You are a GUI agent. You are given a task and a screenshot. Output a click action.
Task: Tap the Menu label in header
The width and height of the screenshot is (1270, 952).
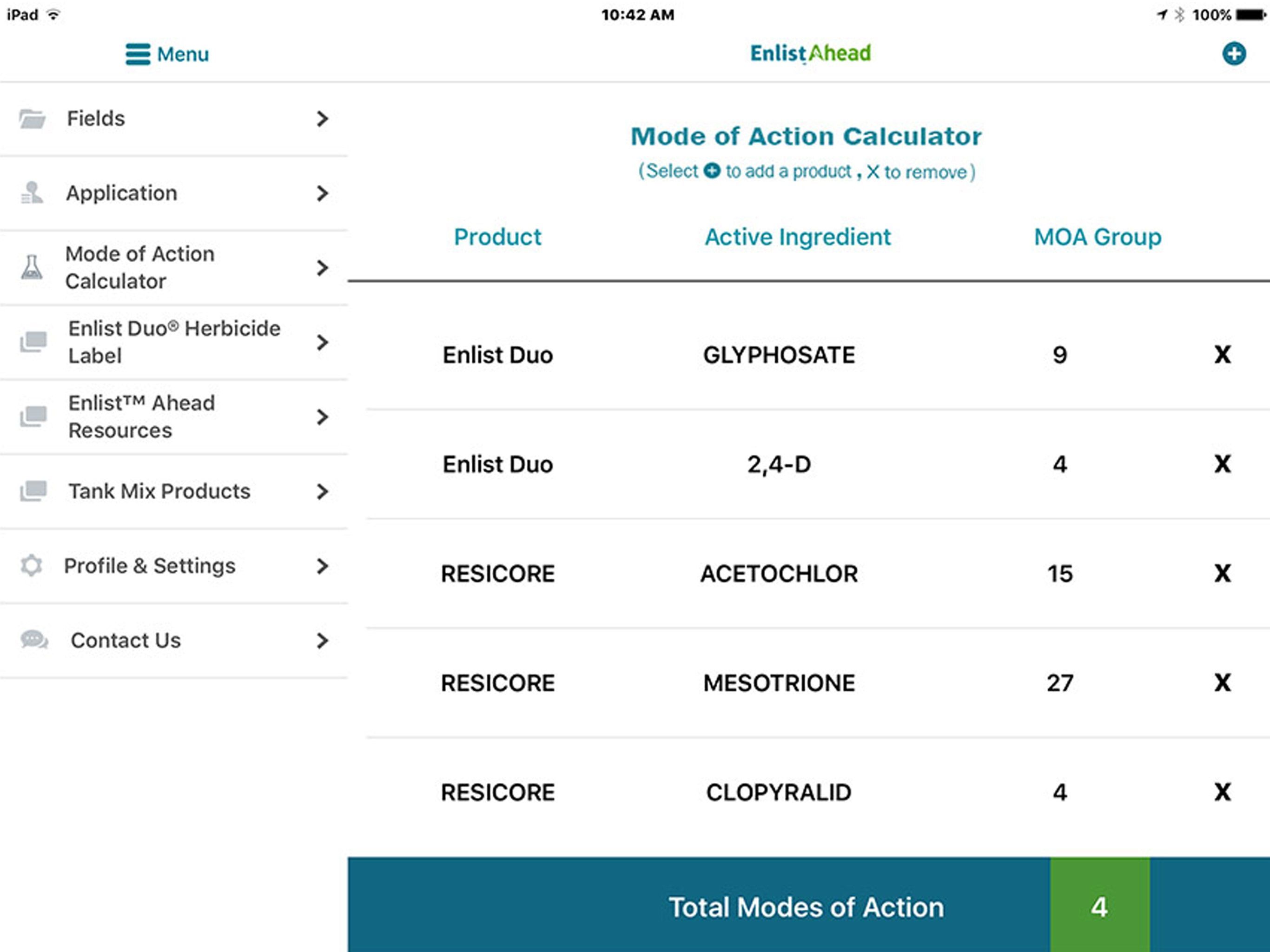[x=183, y=54]
